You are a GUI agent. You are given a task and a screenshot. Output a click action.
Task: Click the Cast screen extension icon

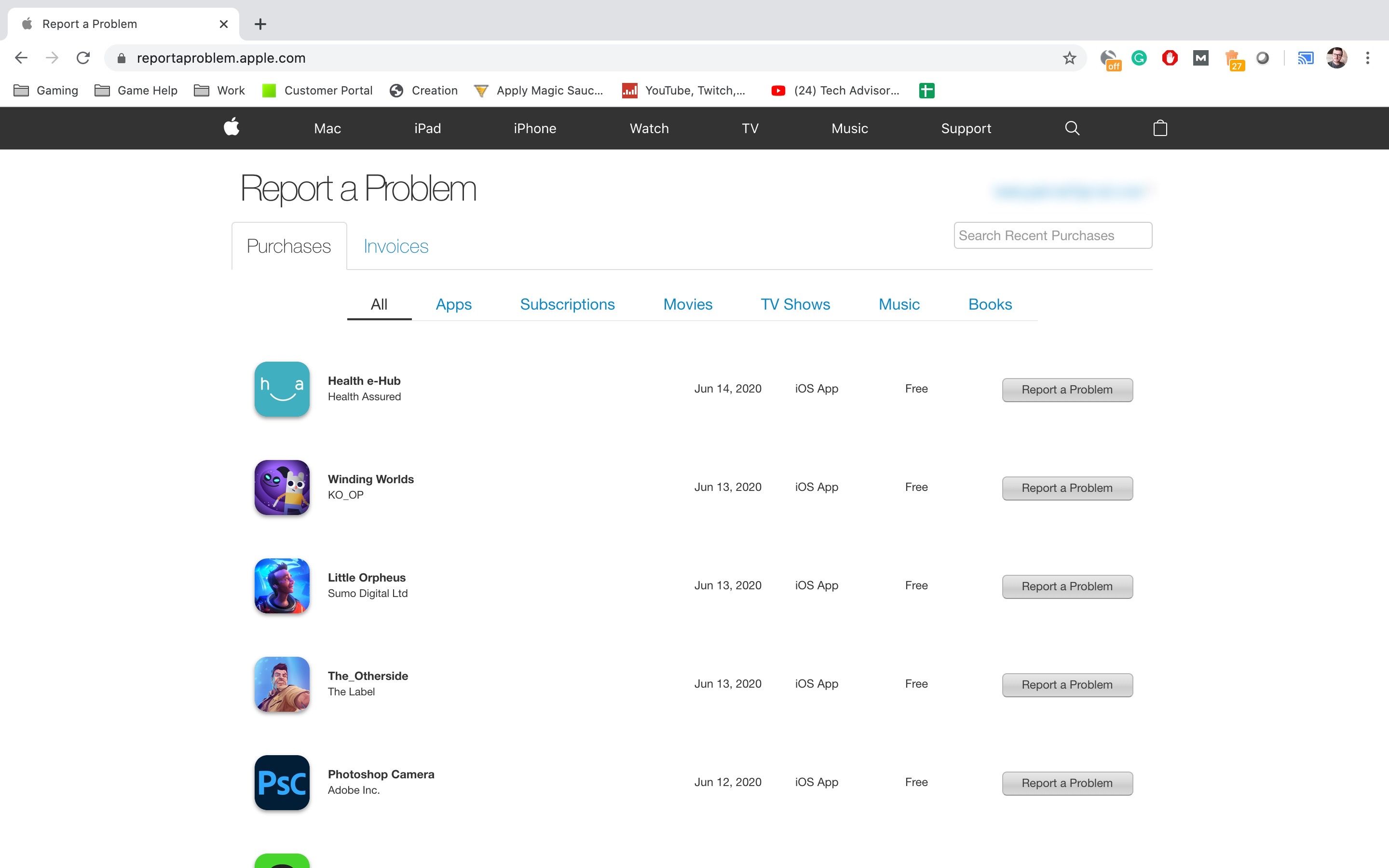[x=1305, y=58]
